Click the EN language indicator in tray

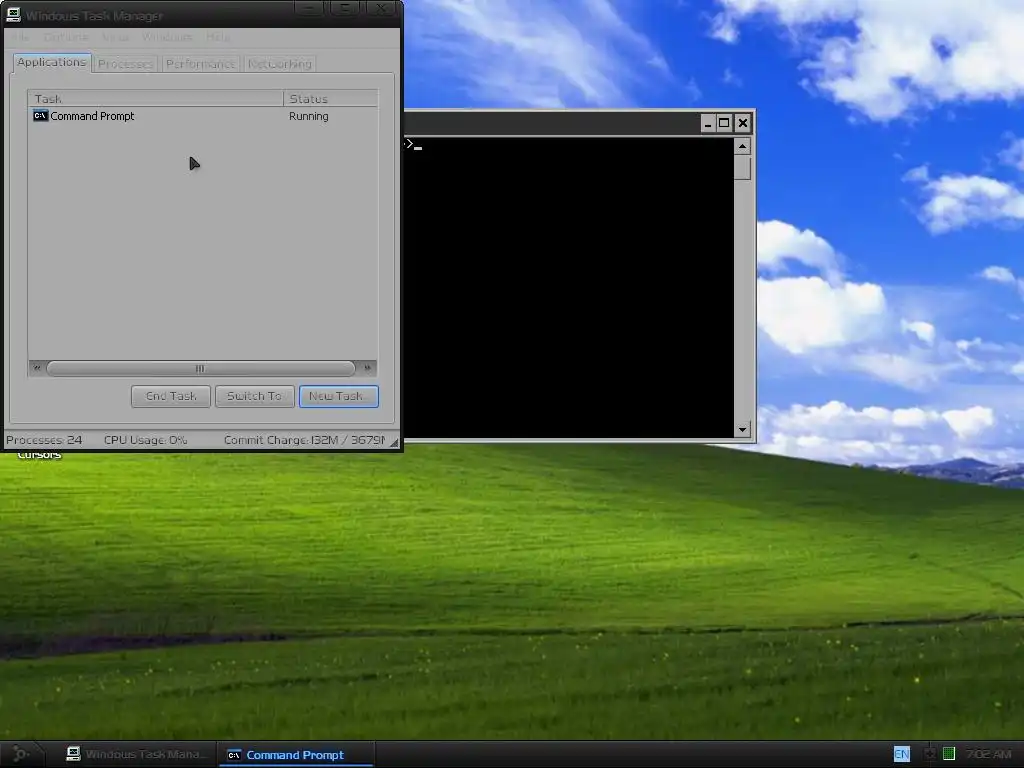click(901, 754)
